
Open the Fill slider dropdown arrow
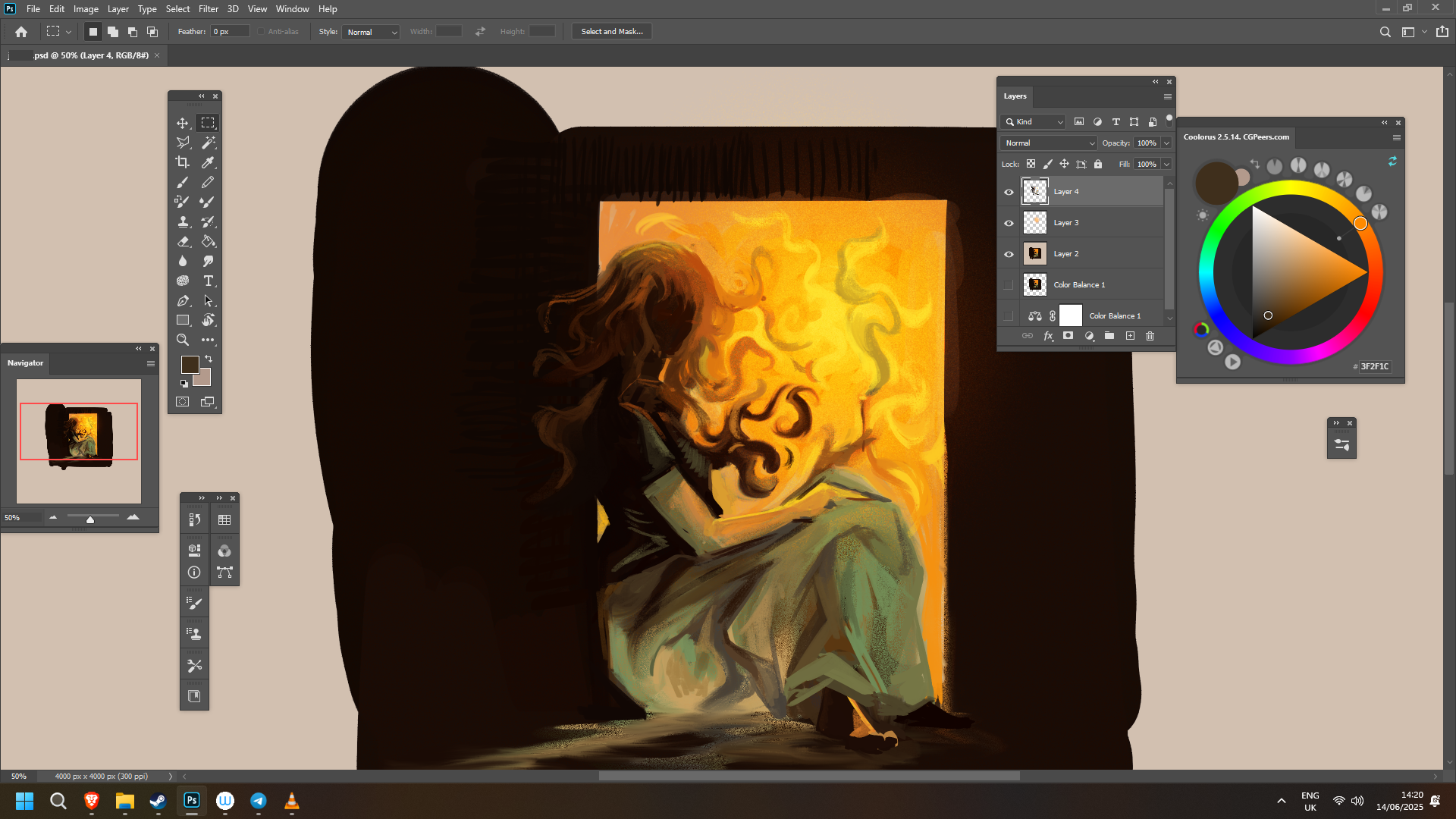click(x=1166, y=164)
